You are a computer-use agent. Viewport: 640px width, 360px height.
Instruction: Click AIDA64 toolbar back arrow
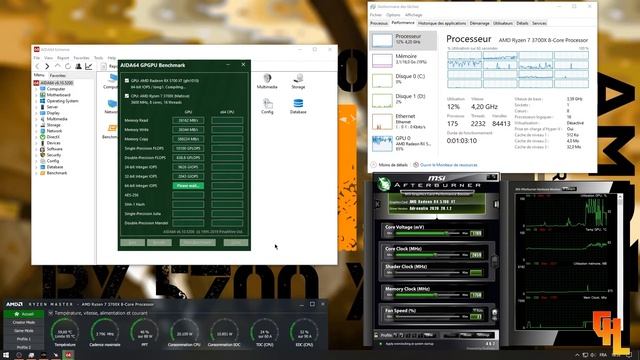(x=38, y=67)
